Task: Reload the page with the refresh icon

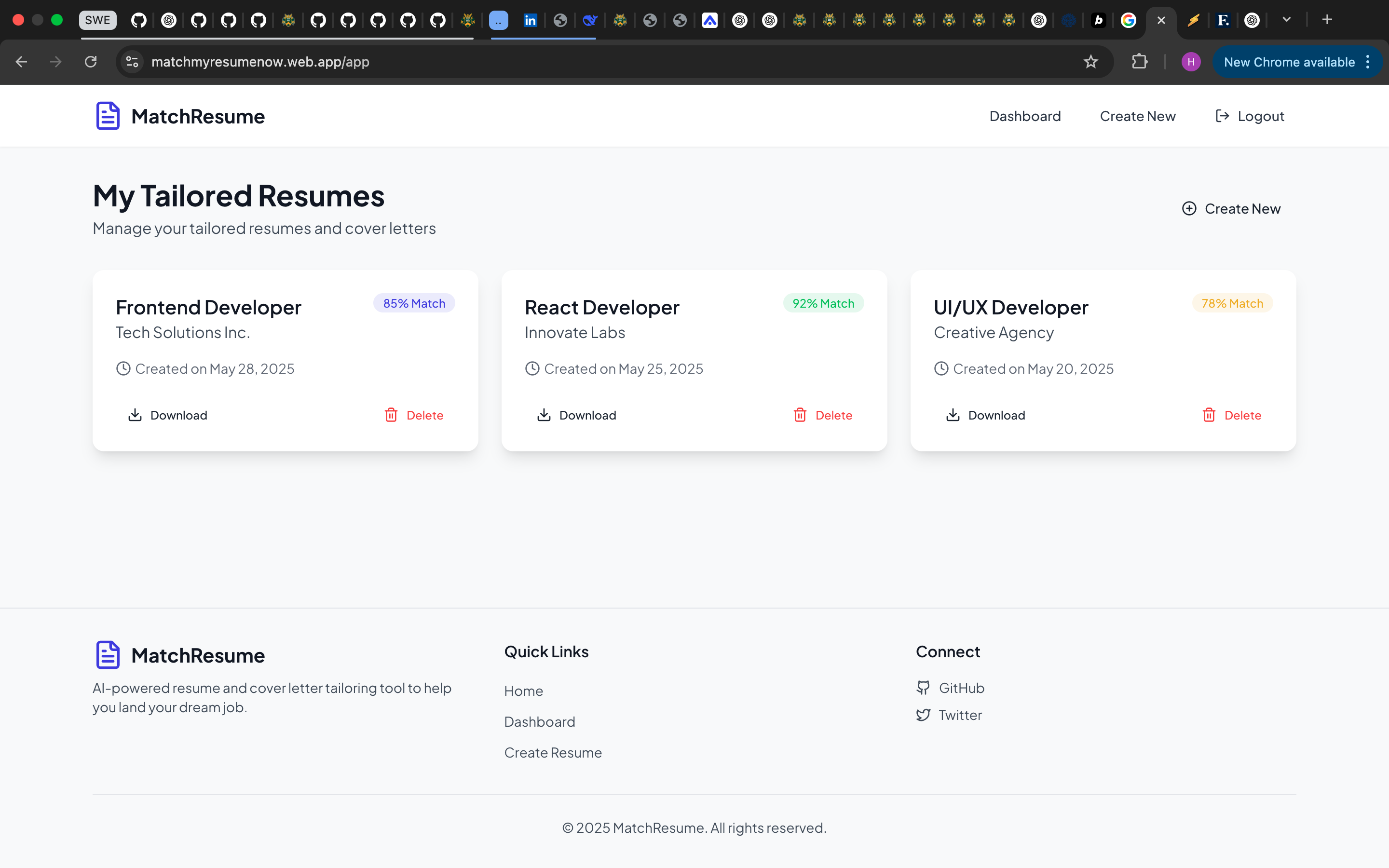Action: (x=91, y=62)
